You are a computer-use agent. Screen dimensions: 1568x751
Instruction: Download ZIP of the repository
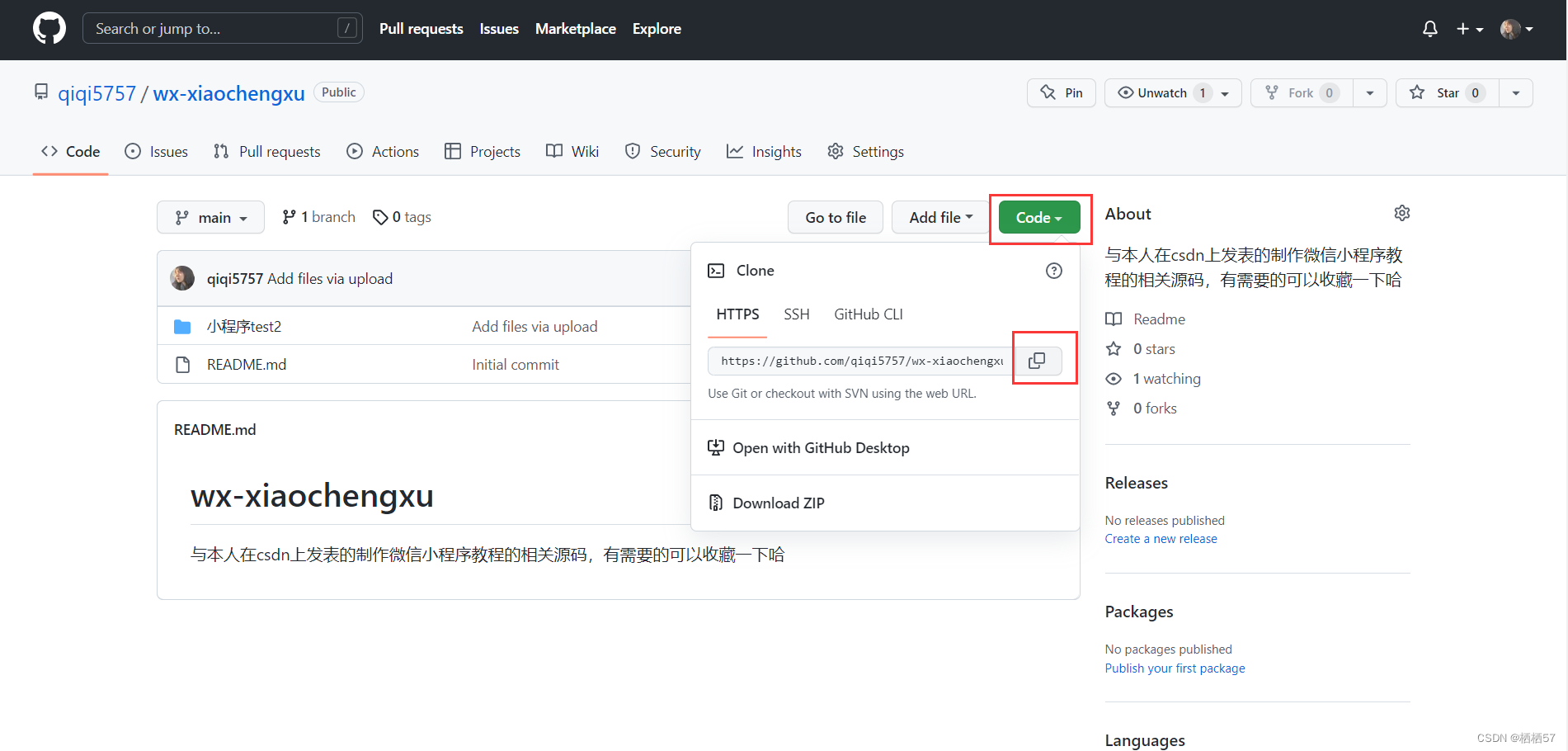766,503
